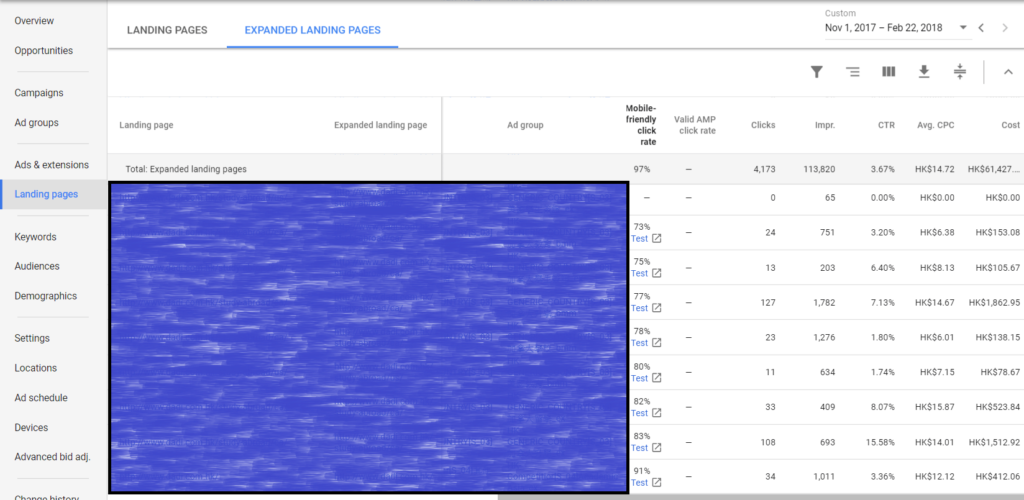Open Ad schedule in the sidebar

41,398
